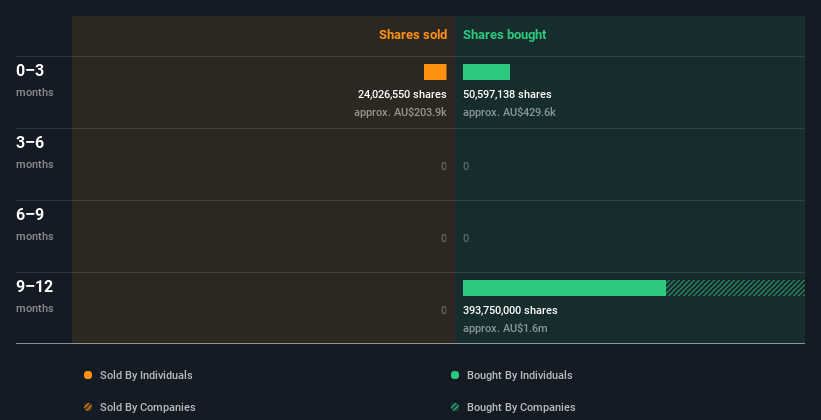Select the Bought By Individuals legend label

519,375
